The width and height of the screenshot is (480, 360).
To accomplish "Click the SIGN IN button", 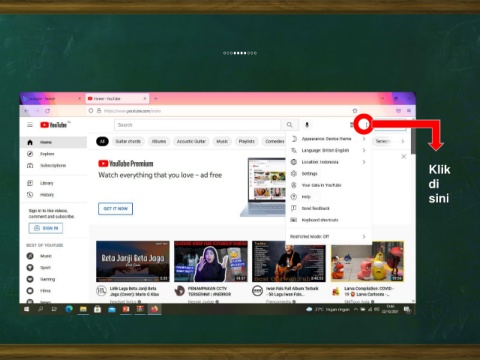I will pyautogui.click(x=46, y=228).
